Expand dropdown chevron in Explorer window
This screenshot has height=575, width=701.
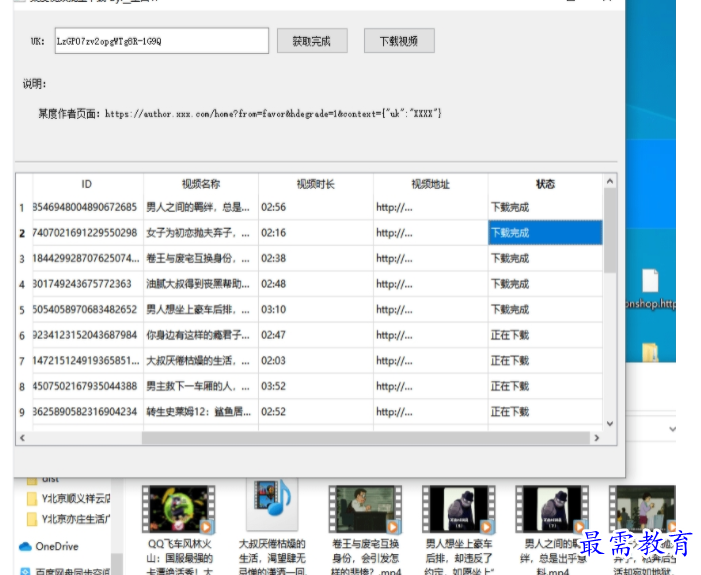click(672, 429)
